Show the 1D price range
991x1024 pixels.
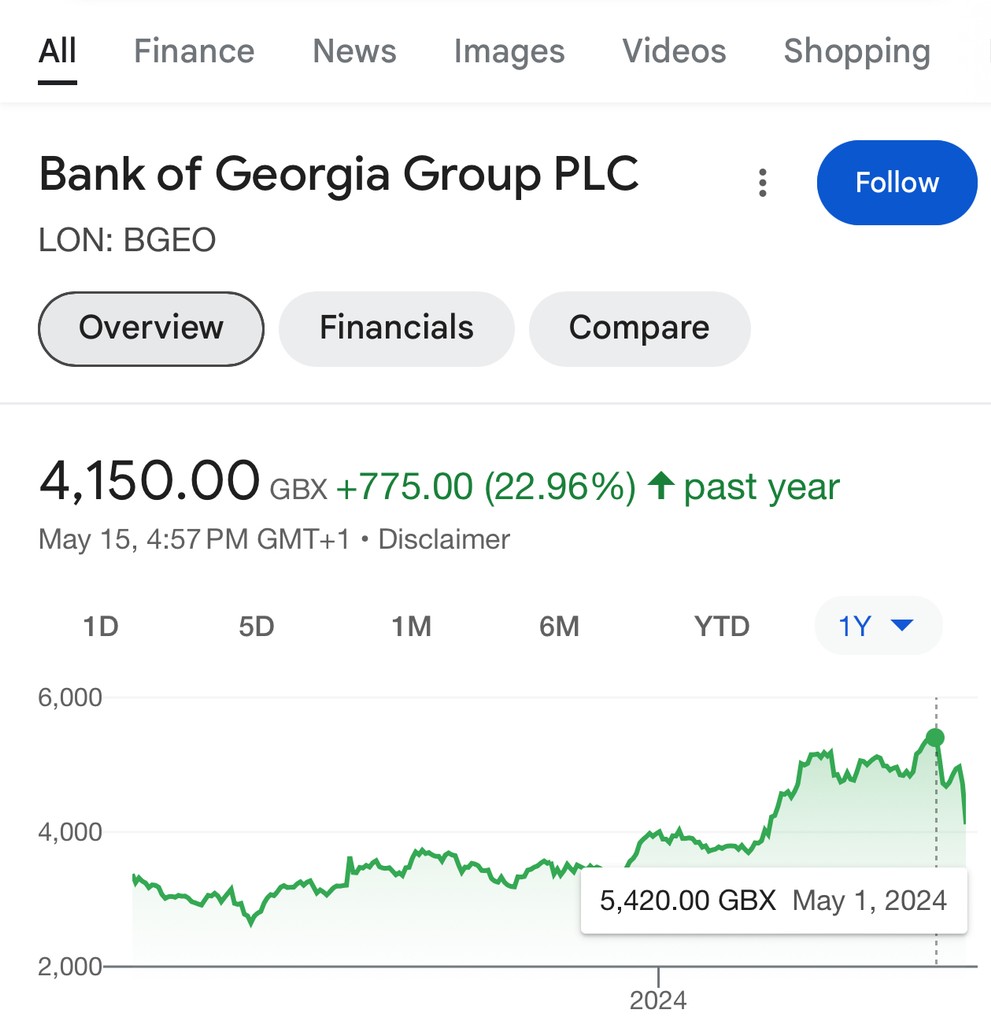[100, 627]
